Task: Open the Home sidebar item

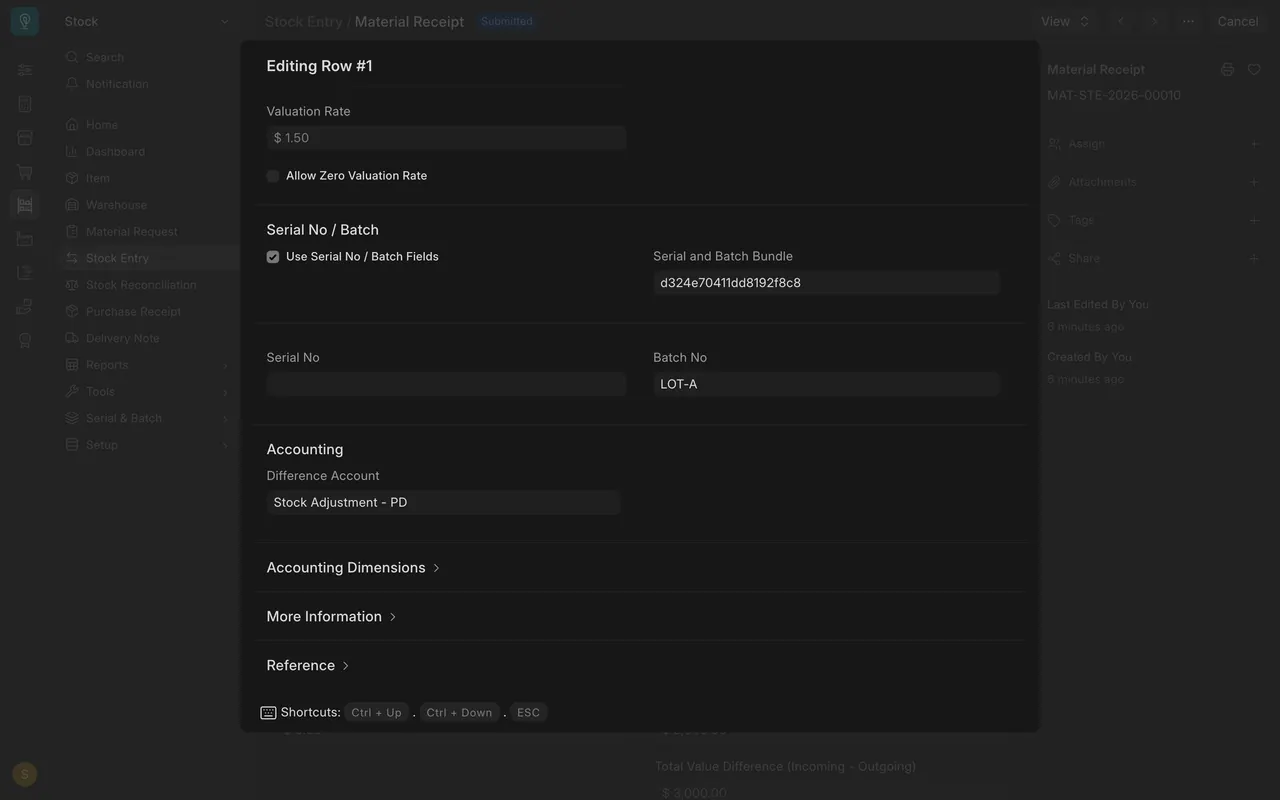Action: (x=148, y=125)
